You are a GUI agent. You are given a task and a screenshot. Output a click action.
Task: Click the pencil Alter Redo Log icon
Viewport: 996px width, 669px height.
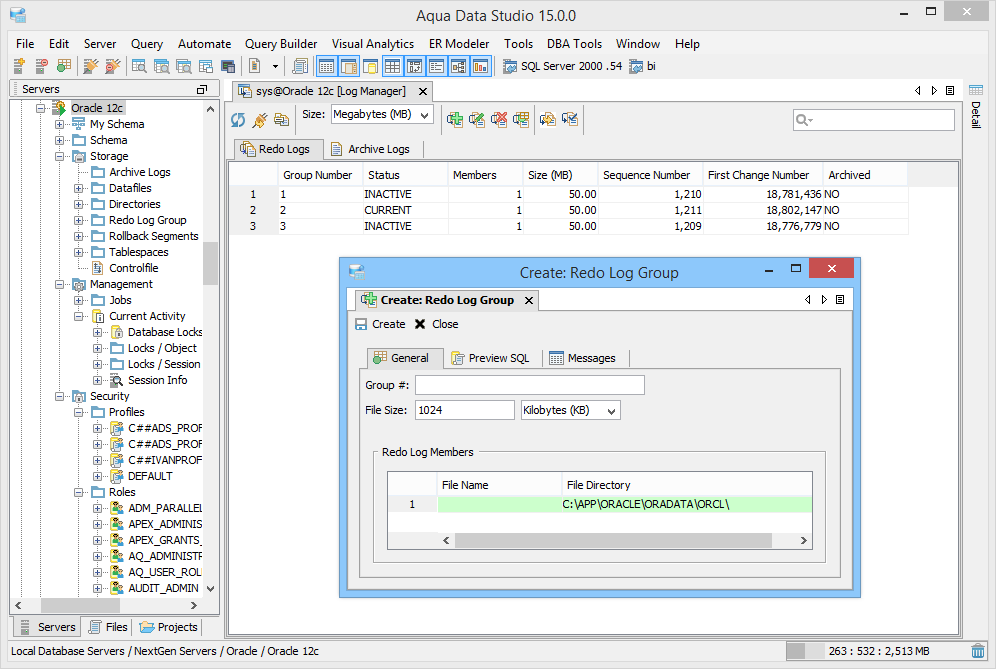coord(477,119)
